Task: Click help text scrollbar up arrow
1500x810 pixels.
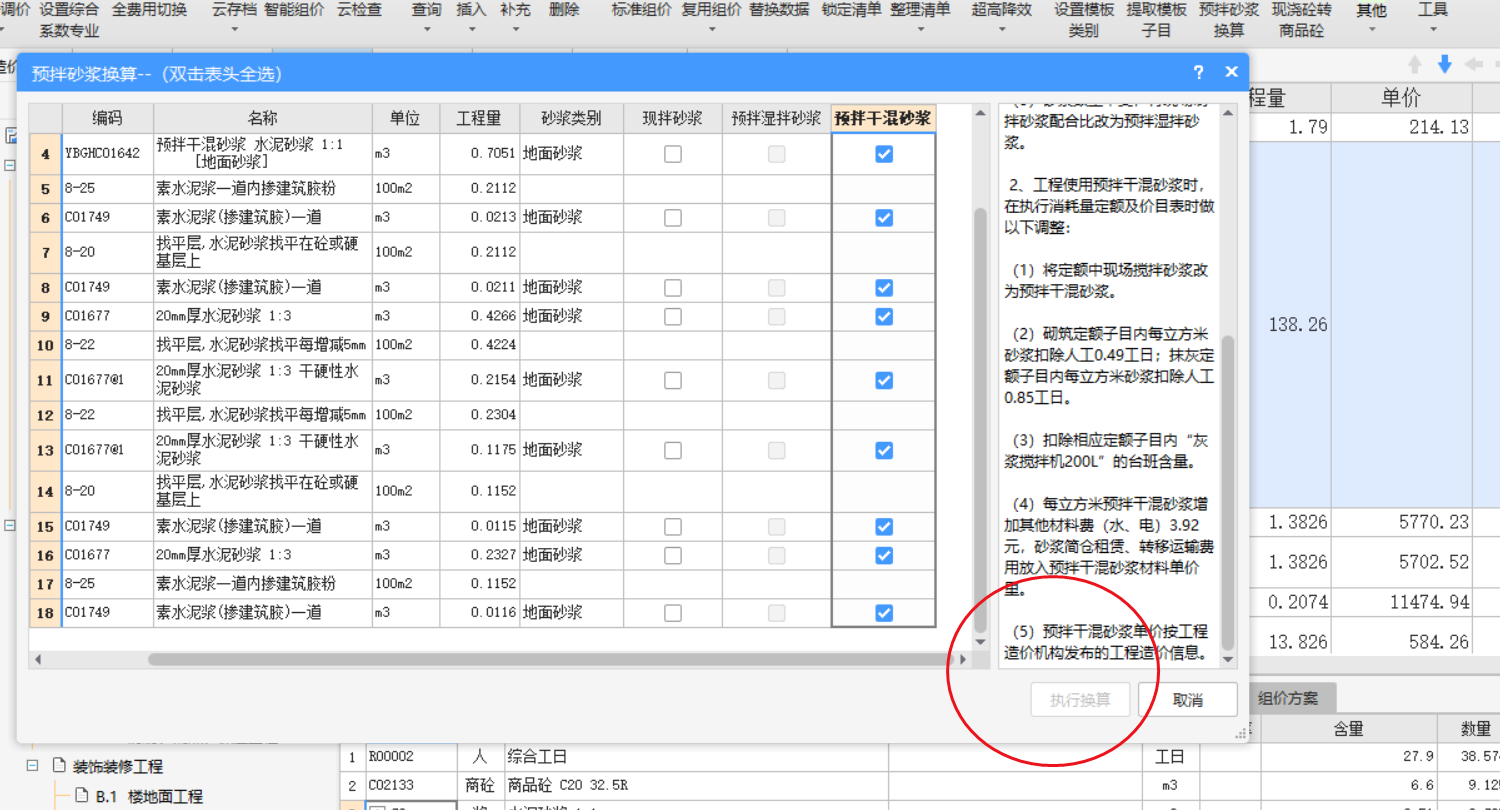Action: click(x=1228, y=111)
